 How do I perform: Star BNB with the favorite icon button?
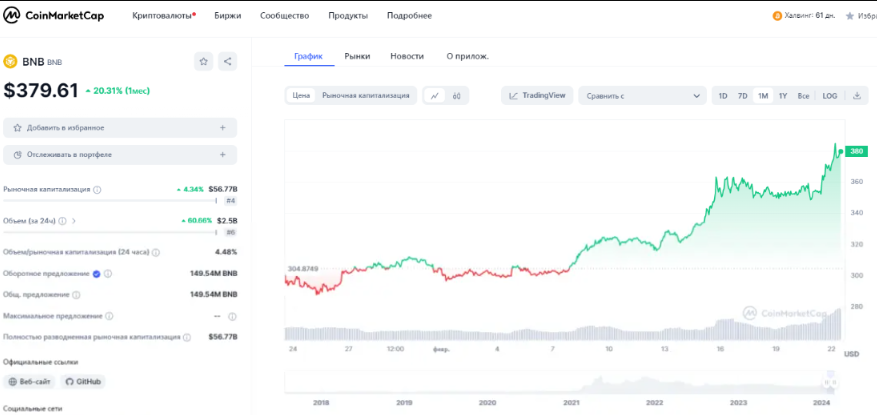pyautogui.click(x=204, y=62)
